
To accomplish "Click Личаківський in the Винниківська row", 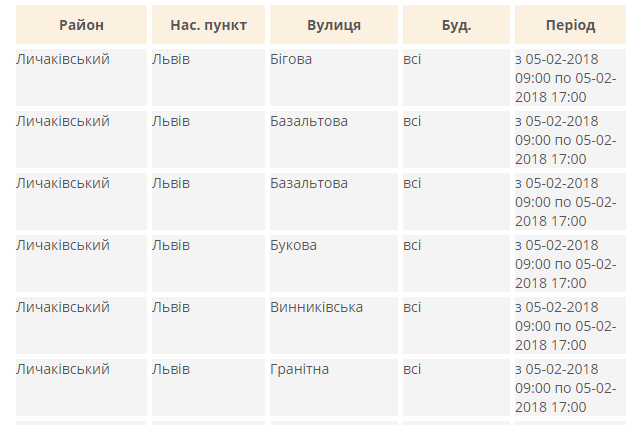I will (x=63, y=307).
